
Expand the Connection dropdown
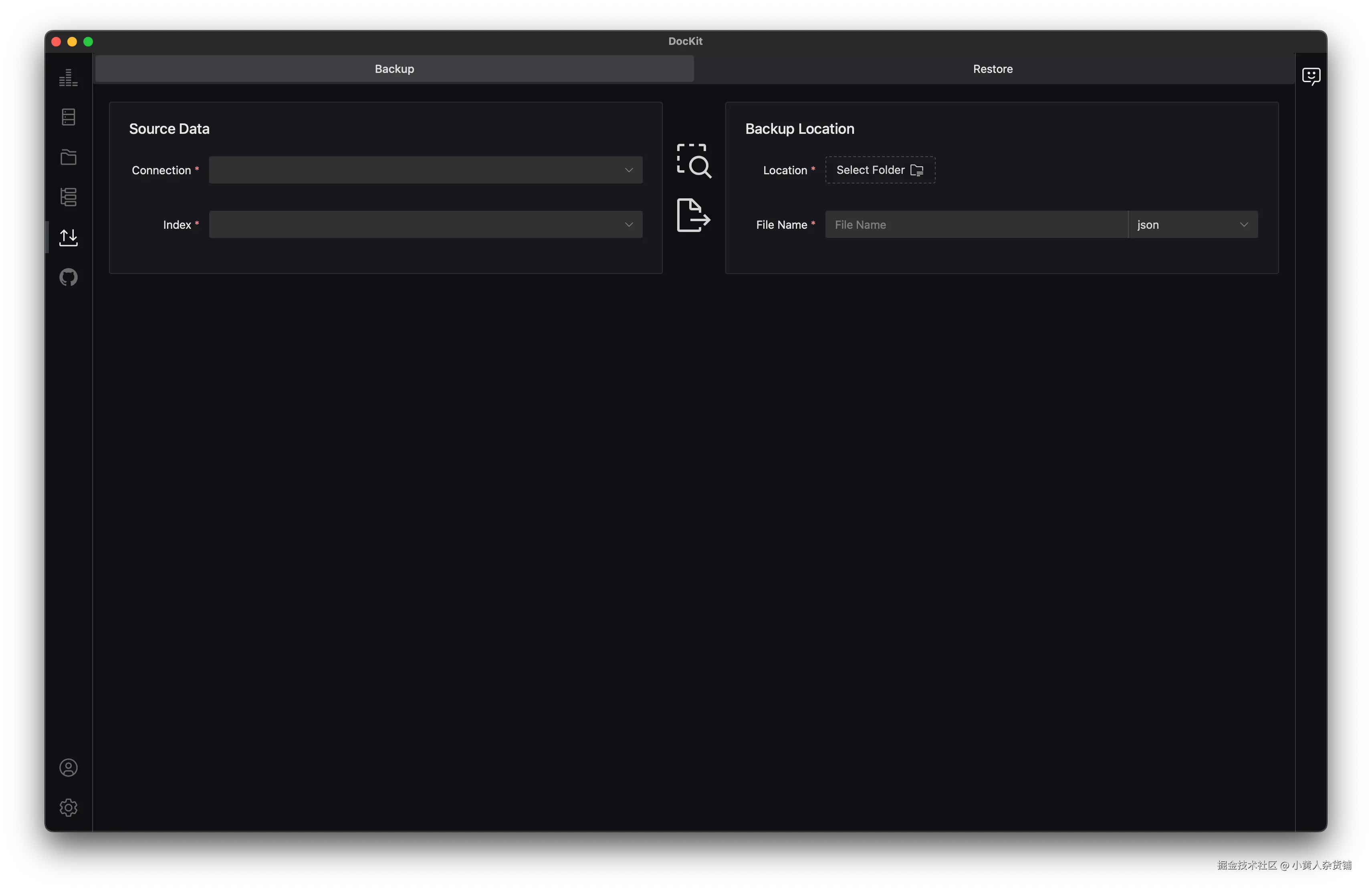[x=426, y=170]
